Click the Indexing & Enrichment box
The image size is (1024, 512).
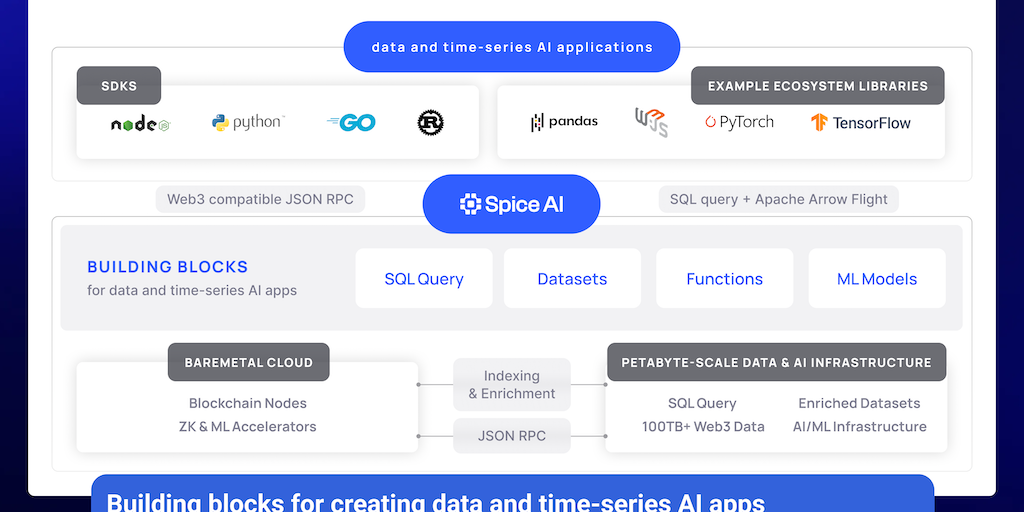pos(512,385)
